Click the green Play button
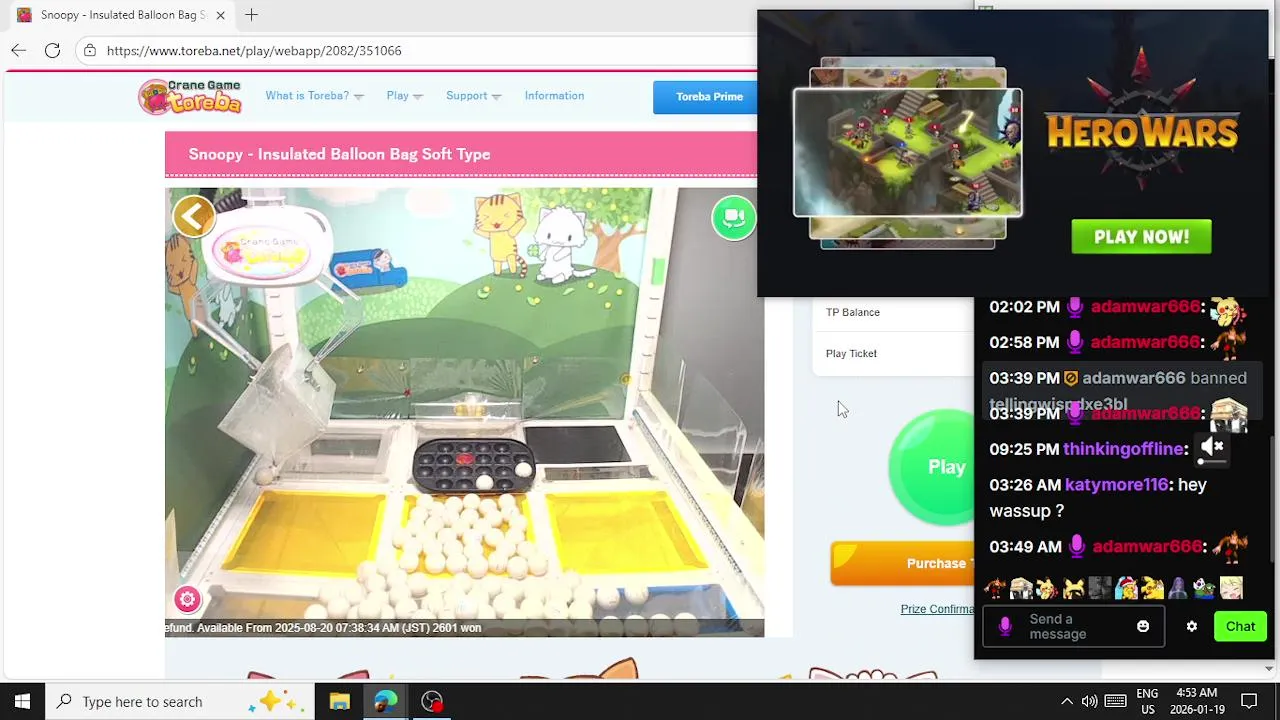Viewport: 1280px width, 720px height. point(932,466)
